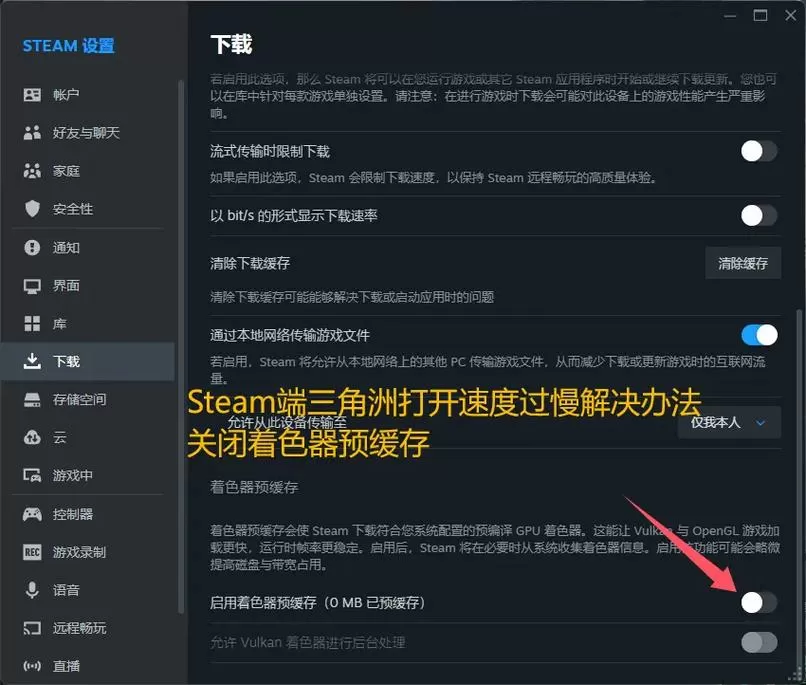Open the 仅我本人 transfer dropdown
This screenshot has height=685, width=806.
729,422
